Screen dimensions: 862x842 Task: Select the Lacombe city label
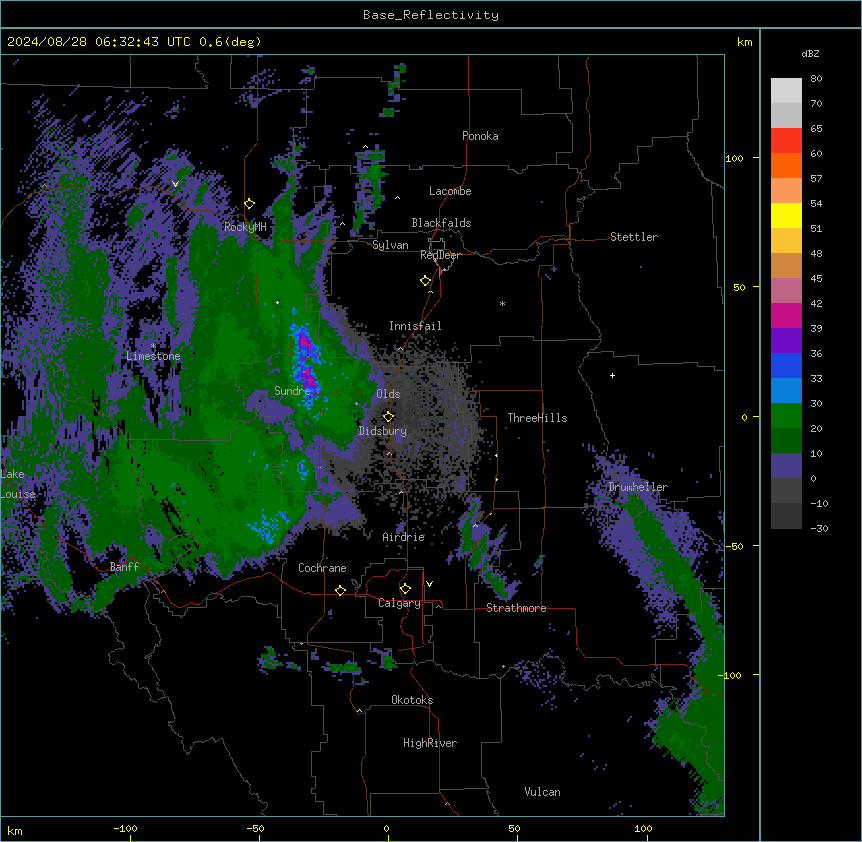[x=450, y=191]
